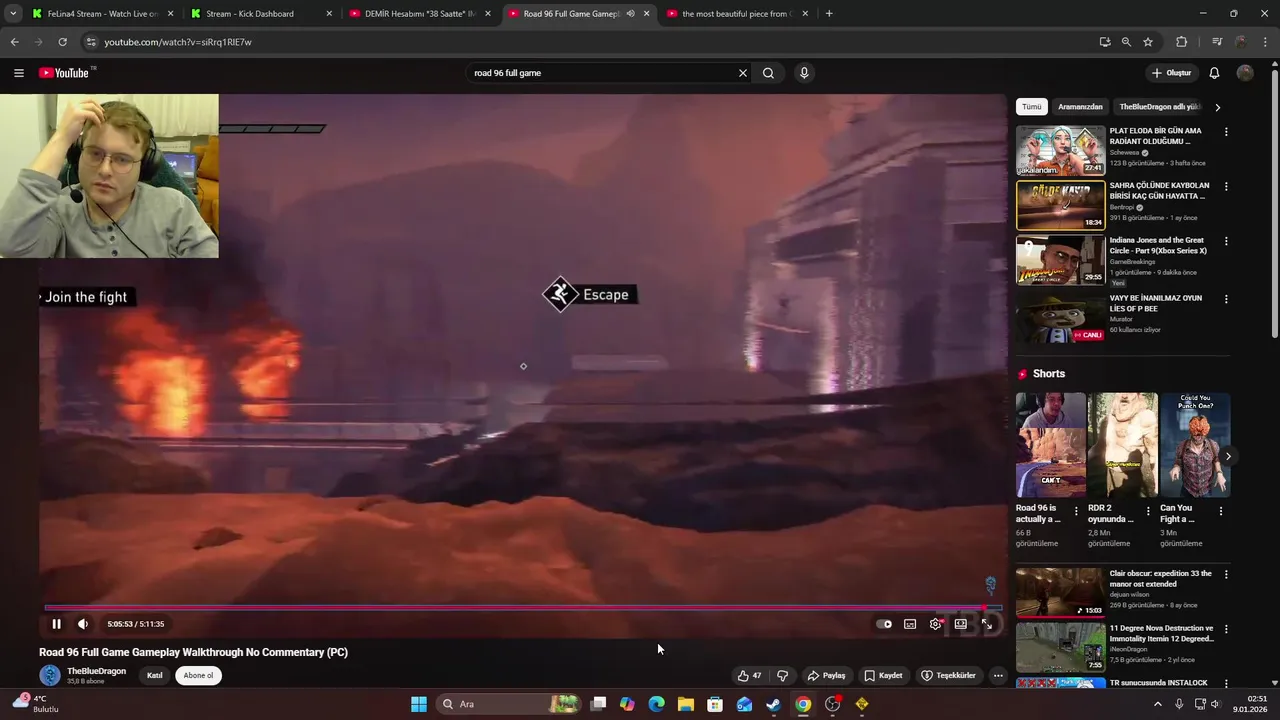Pause the YouTube video
Viewport: 1280px width, 720px height.
click(x=56, y=624)
